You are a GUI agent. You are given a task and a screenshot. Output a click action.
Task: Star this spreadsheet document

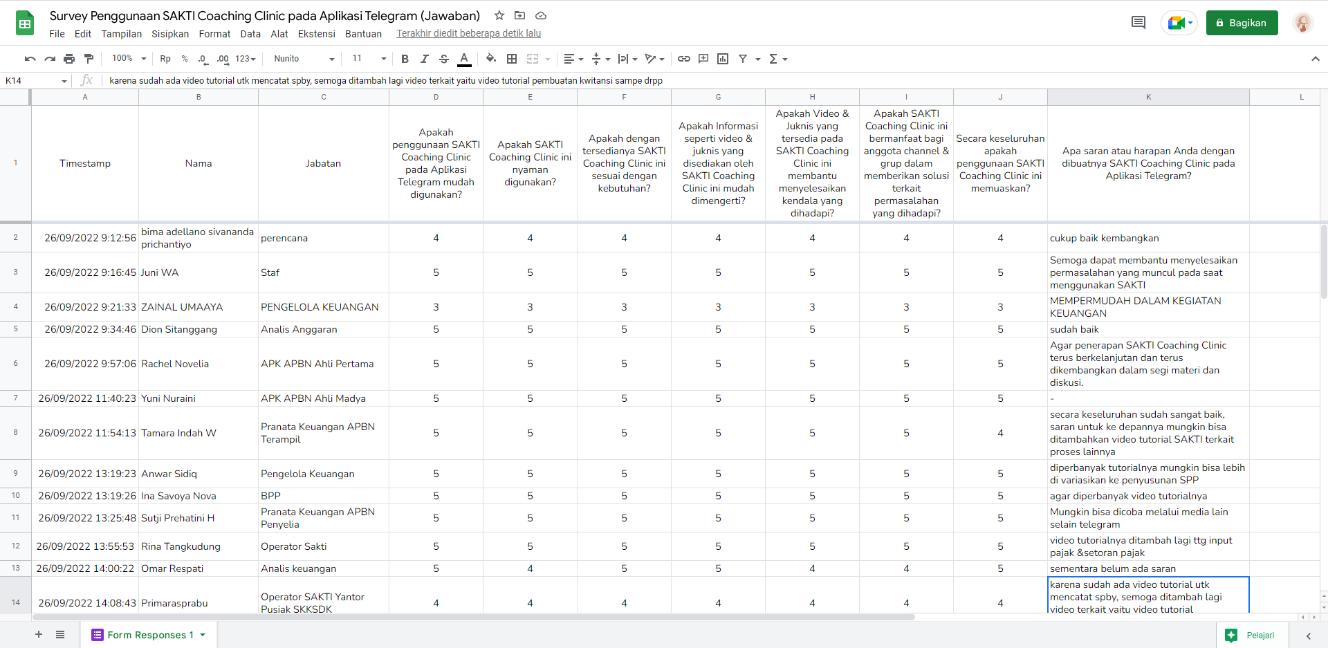[499, 16]
